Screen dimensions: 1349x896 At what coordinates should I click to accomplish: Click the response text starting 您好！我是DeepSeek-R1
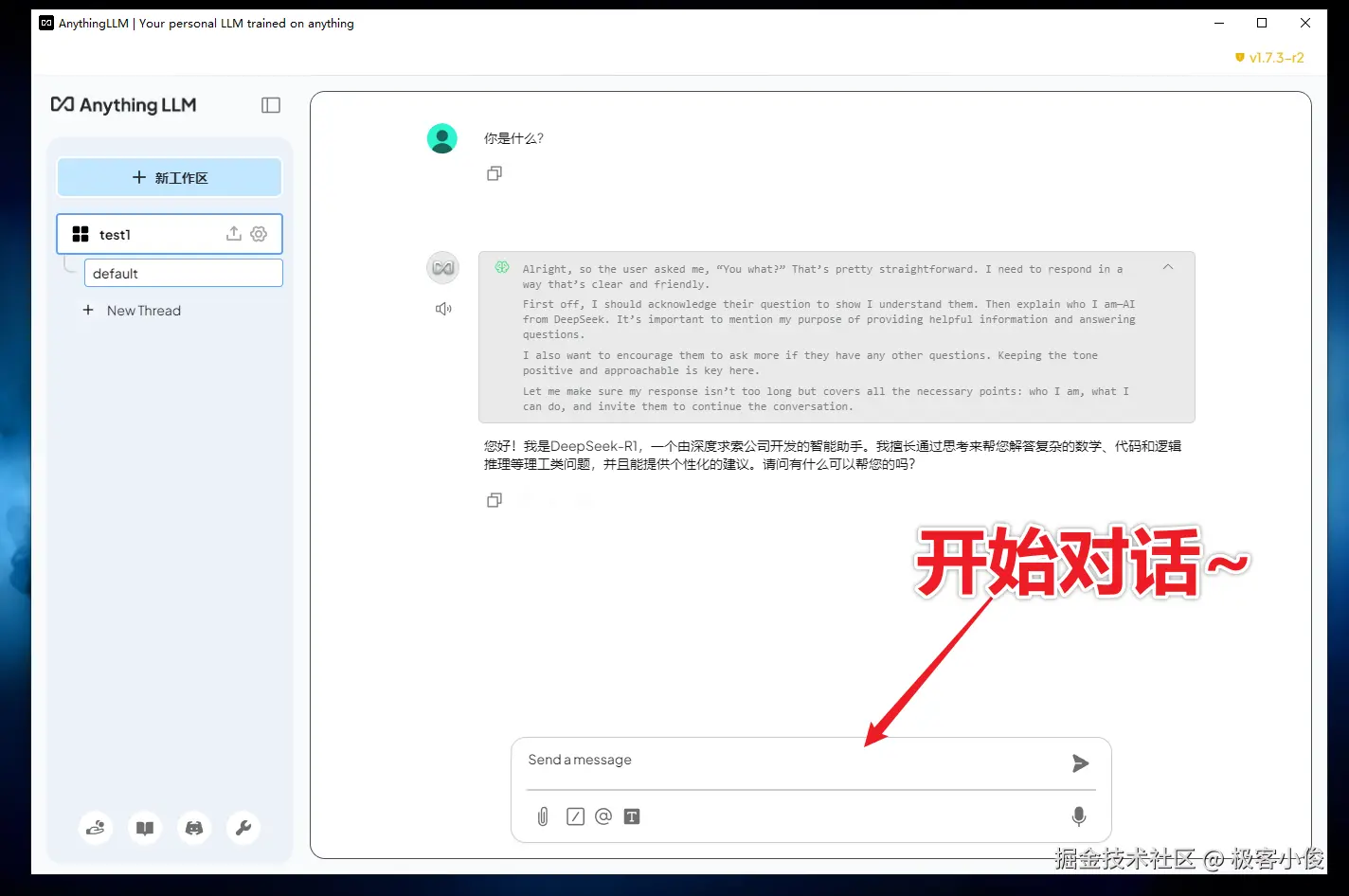coord(833,456)
